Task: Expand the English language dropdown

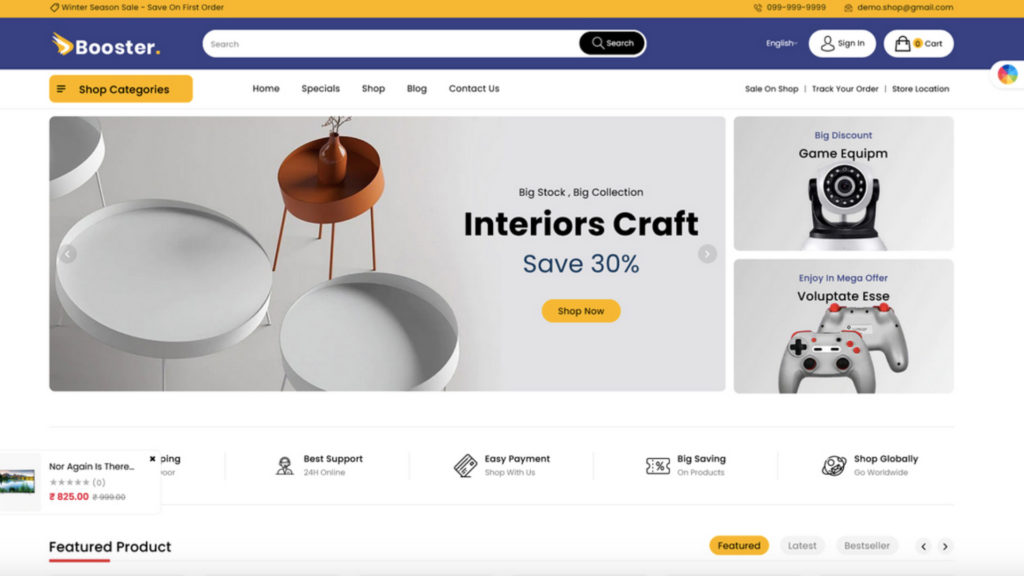Action: pos(781,43)
